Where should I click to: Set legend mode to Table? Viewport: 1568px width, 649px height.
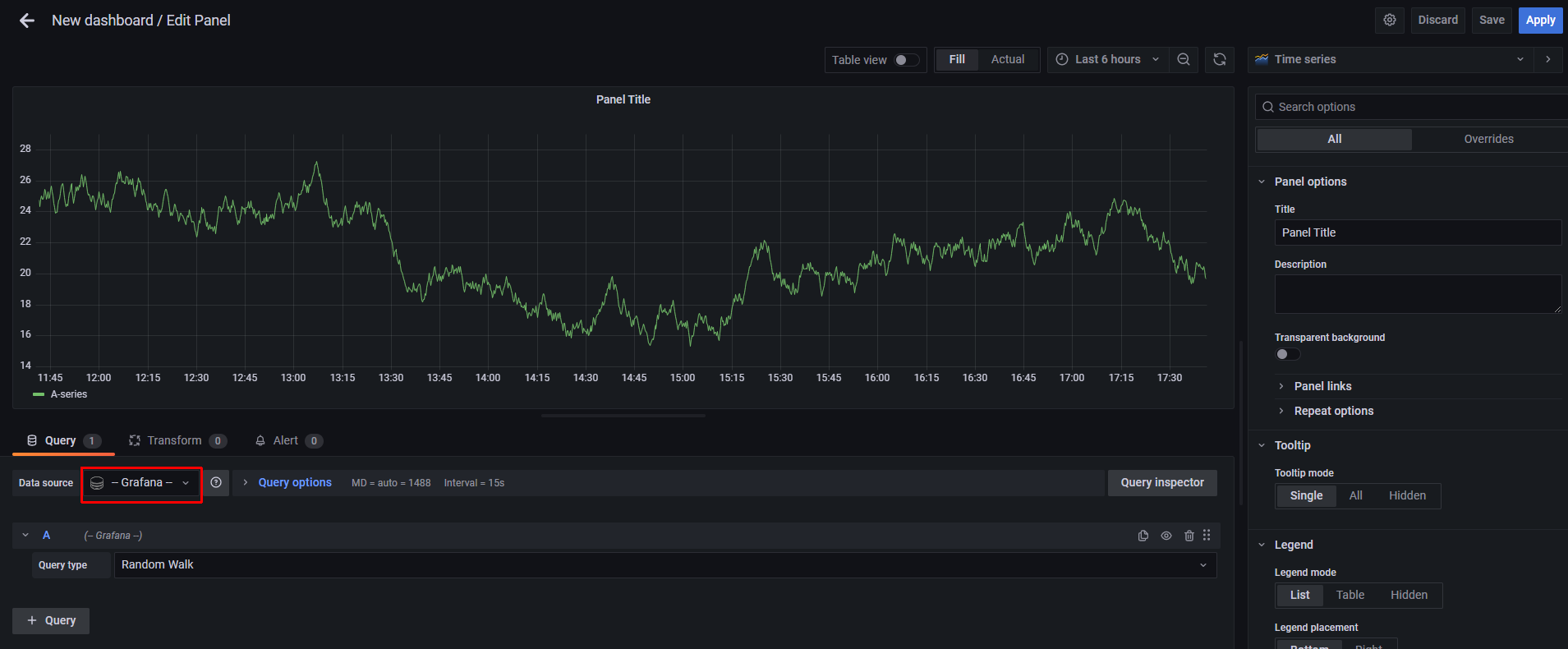tap(1350, 596)
